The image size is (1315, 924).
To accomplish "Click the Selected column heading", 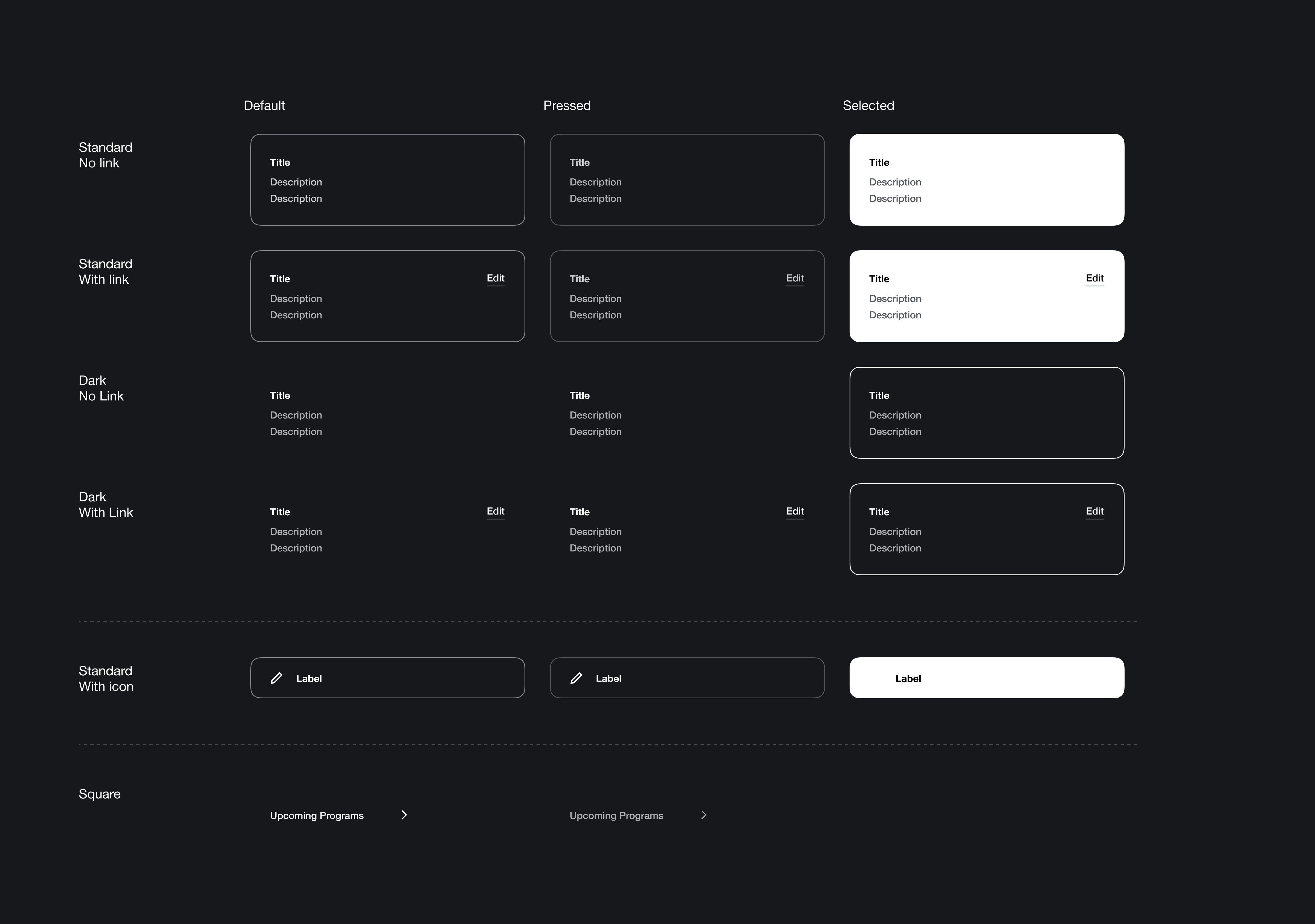I will [x=868, y=106].
